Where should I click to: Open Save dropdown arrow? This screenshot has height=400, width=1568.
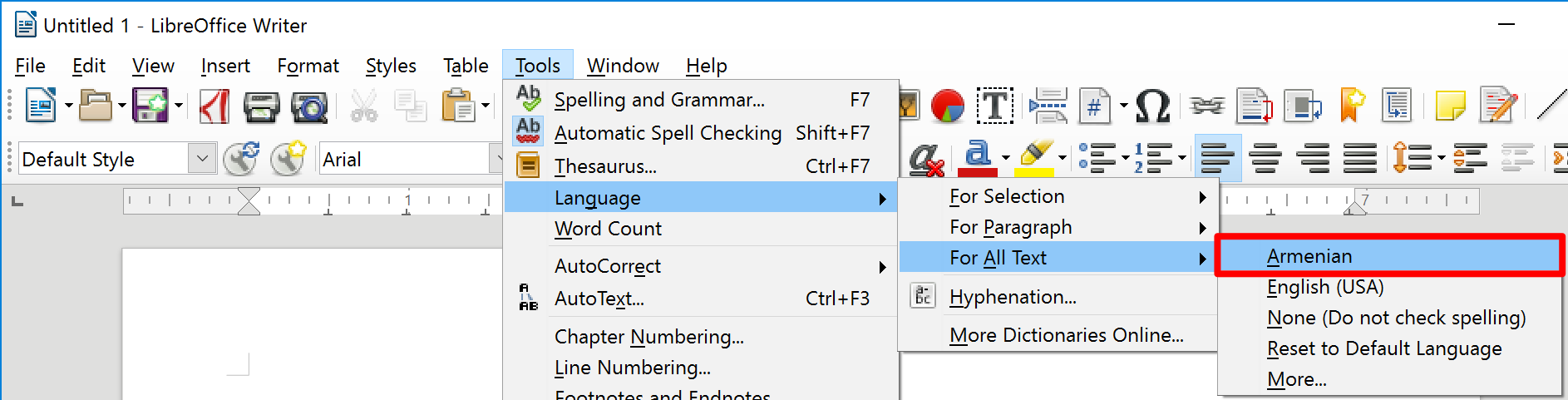[x=178, y=106]
